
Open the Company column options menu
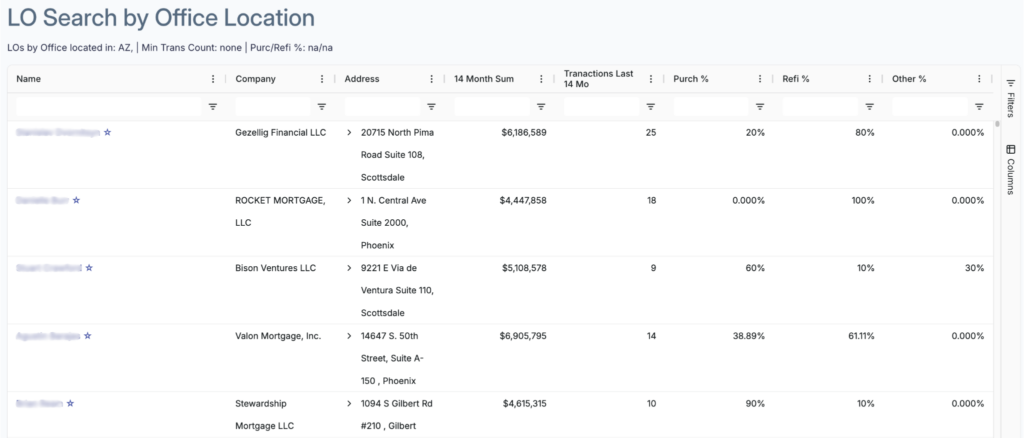(321, 79)
